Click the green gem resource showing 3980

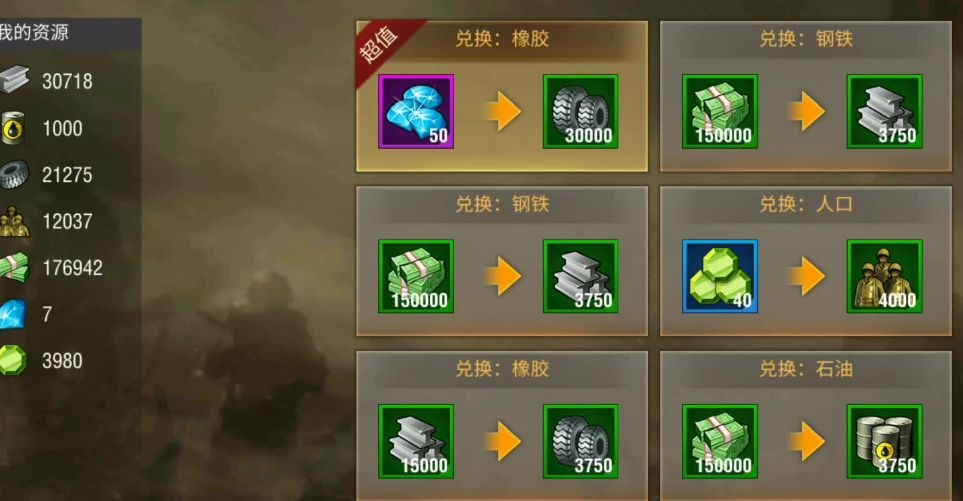(x=12, y=360)
